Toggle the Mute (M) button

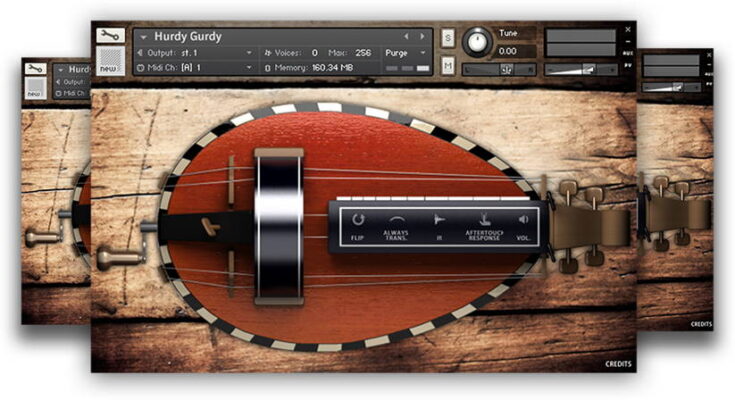[x=448, y=66]
